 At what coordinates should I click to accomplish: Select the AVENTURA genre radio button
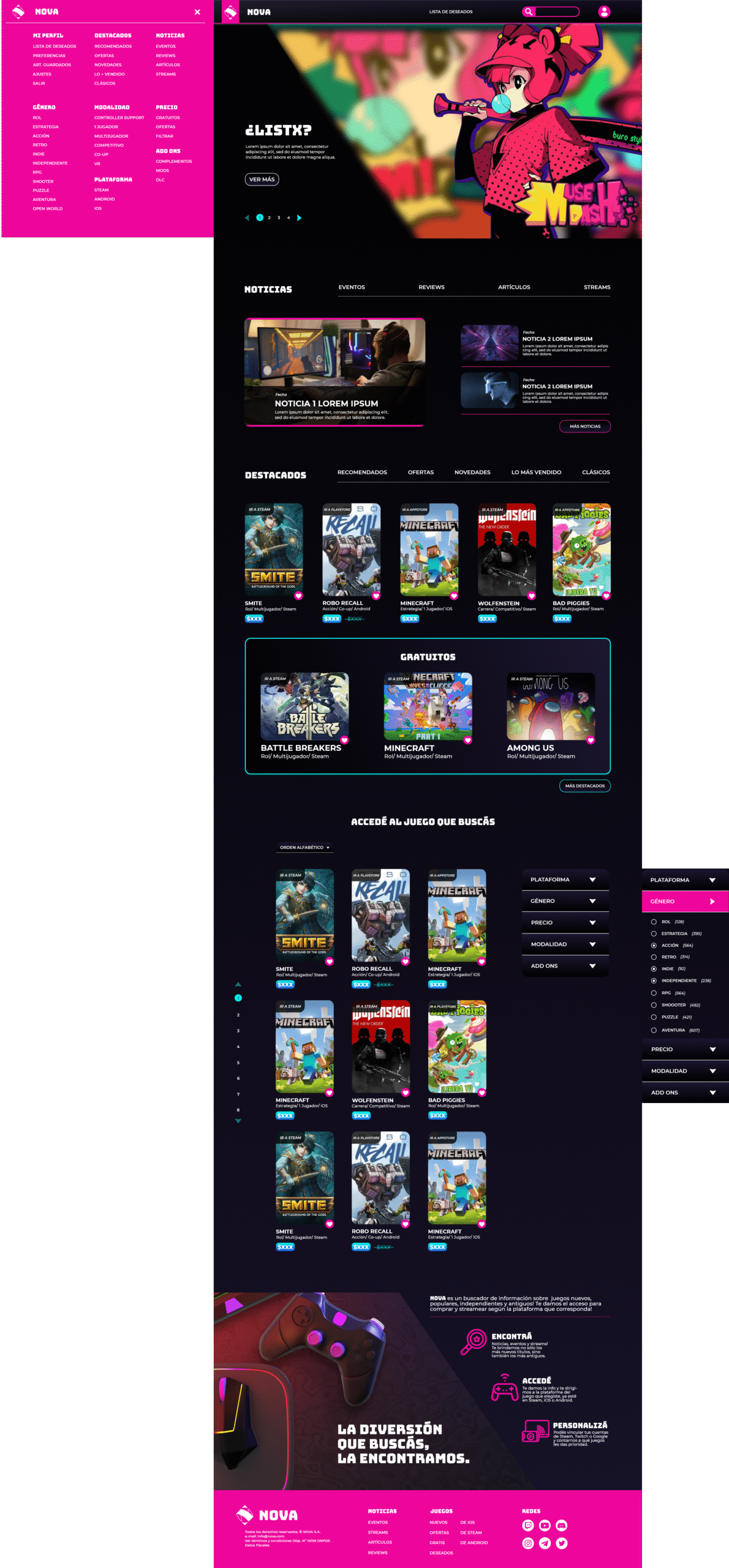pos(654,1030)
